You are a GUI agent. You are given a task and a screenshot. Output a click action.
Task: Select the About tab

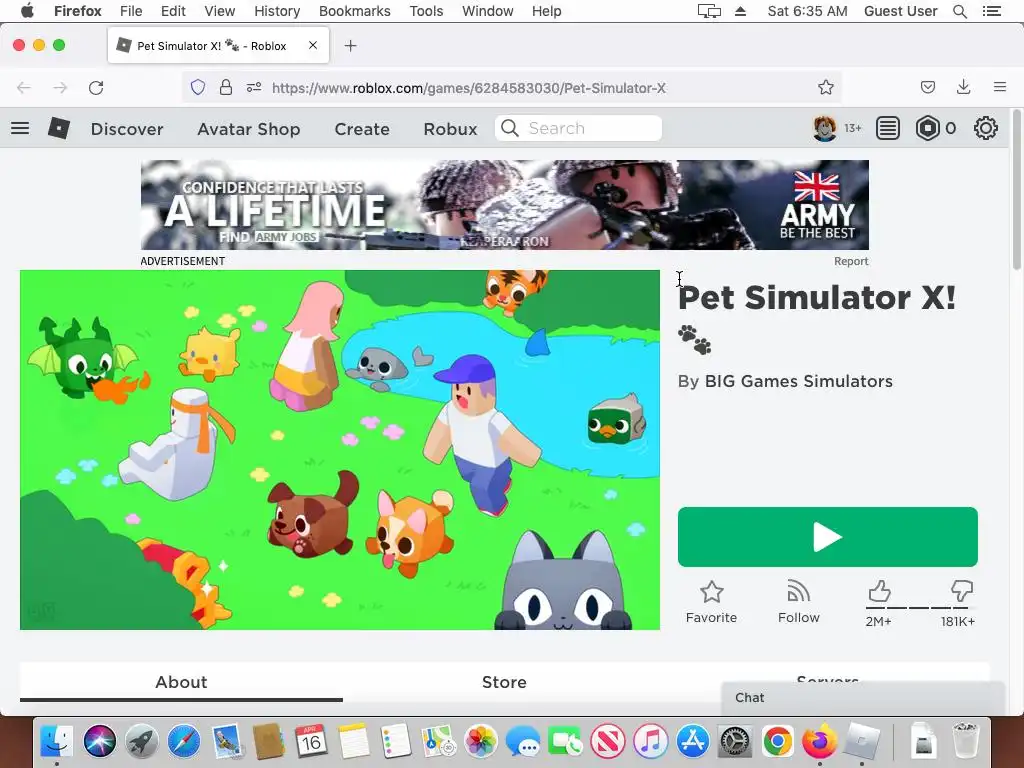click(181, 682)
